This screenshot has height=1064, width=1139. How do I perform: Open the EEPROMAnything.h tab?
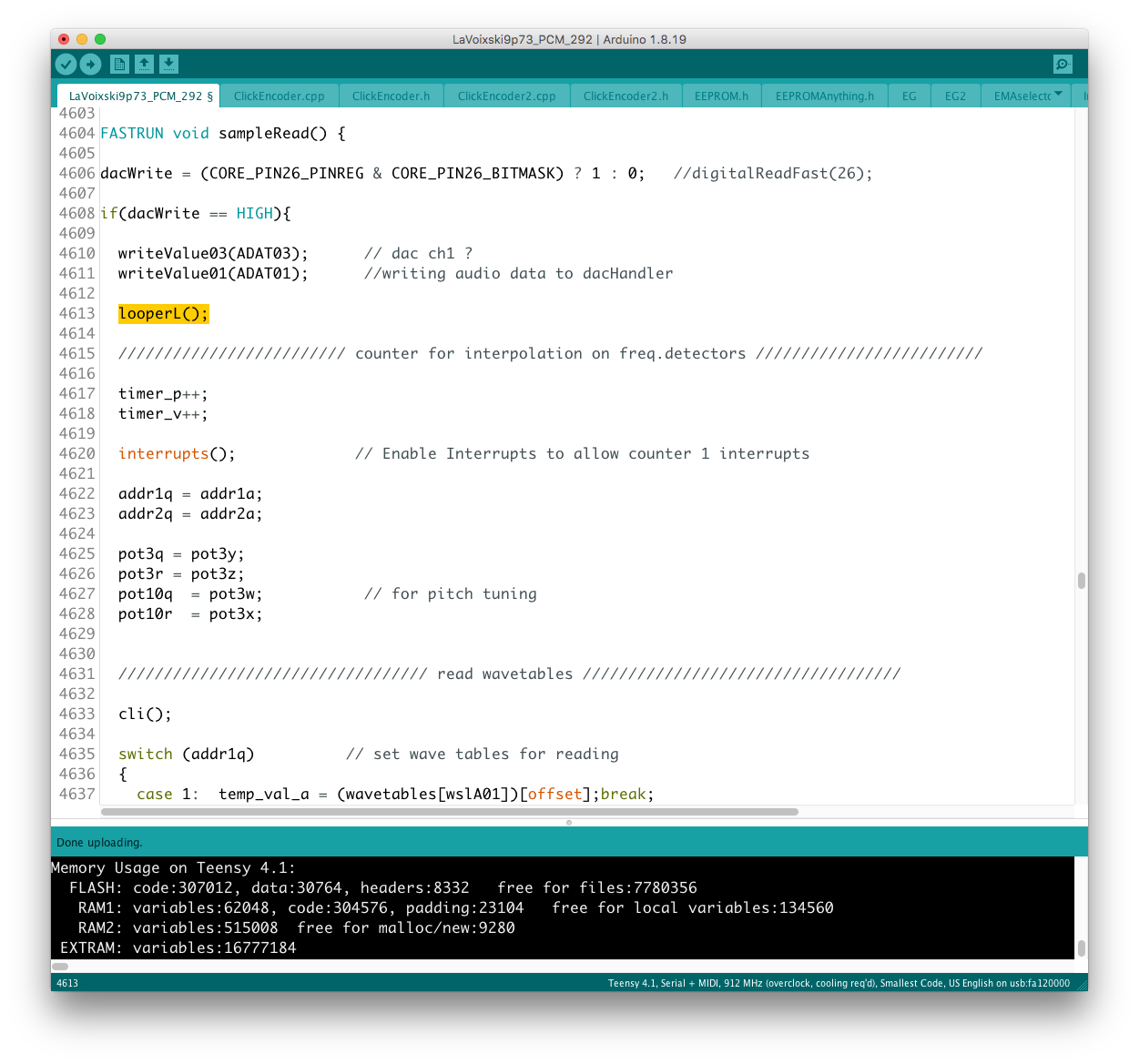point(824,96)
